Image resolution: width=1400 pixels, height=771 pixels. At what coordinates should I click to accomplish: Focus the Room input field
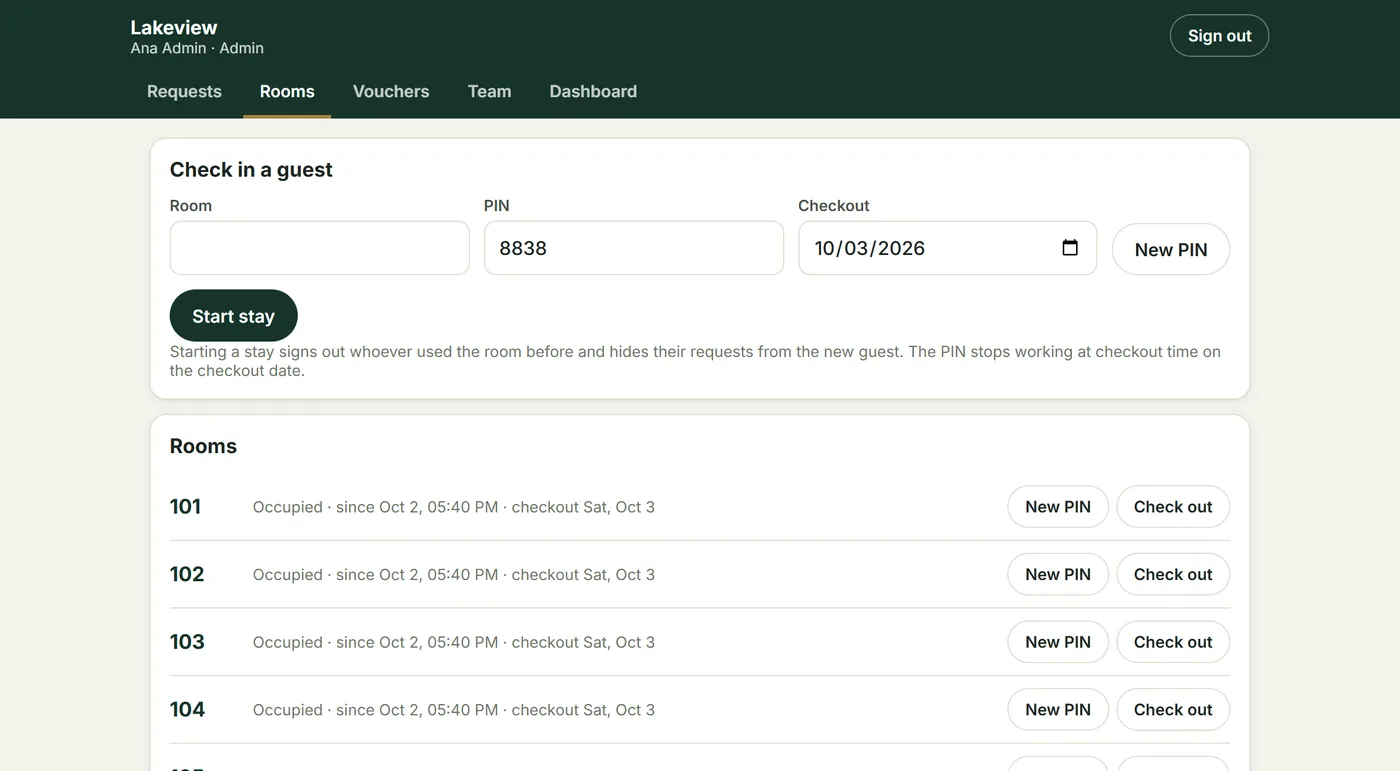tap(319, 248)
